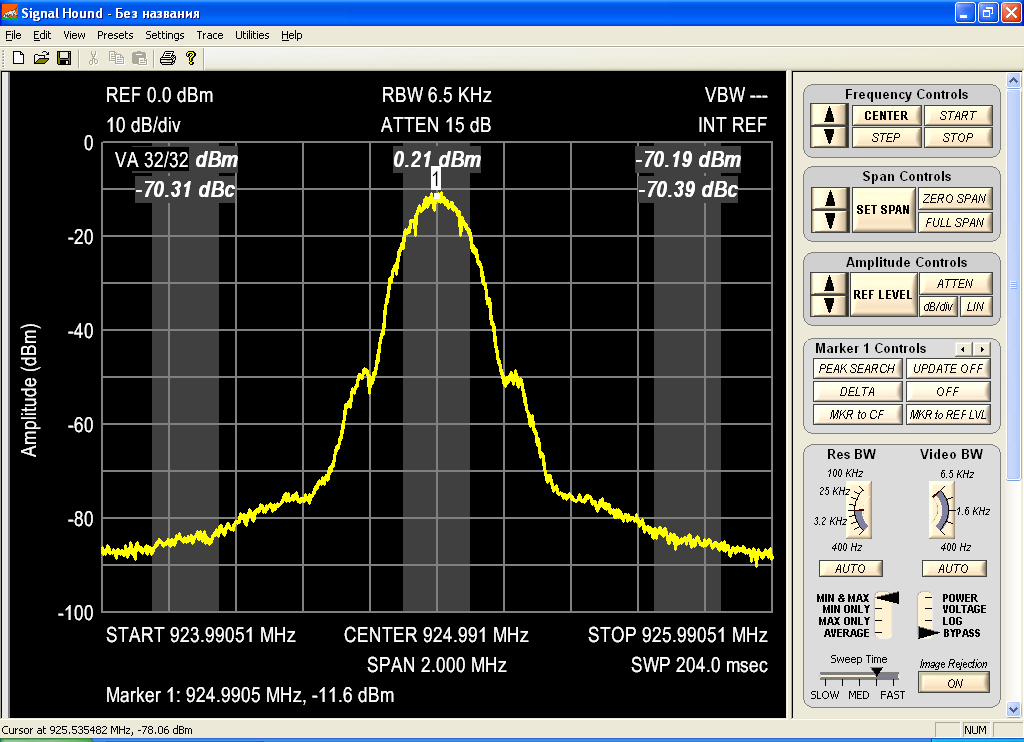Open the Utilities menu

pyautogui.click(x=252, y=35)
